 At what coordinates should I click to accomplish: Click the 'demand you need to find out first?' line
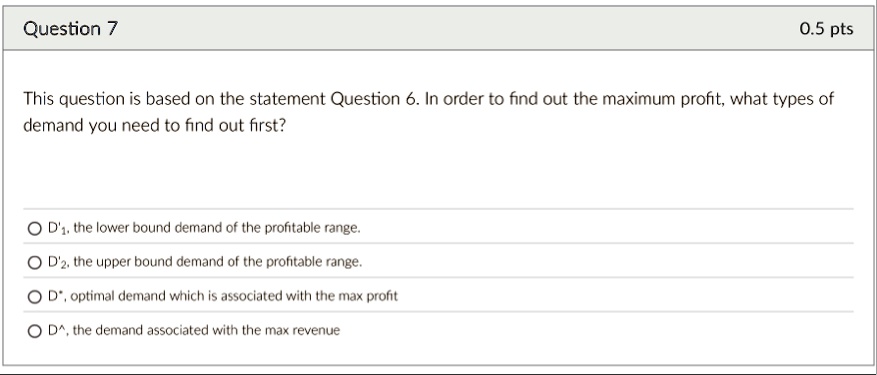click(154, 125)
